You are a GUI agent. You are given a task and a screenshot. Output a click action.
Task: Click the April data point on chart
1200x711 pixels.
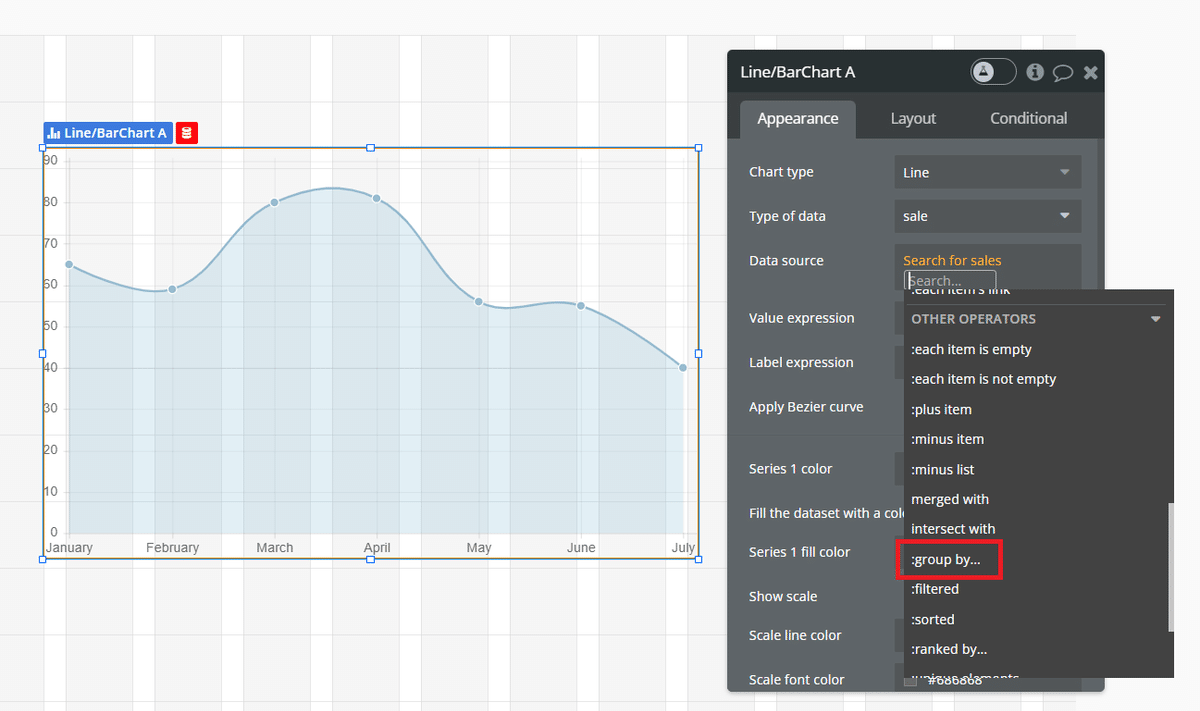click(376, 198)
